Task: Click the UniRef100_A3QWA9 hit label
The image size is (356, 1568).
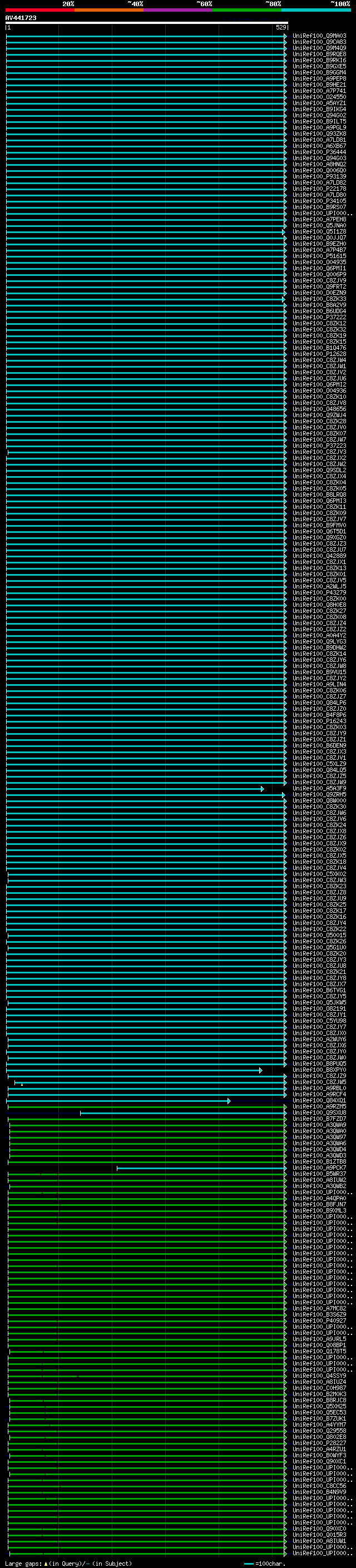Action: 319,1125
